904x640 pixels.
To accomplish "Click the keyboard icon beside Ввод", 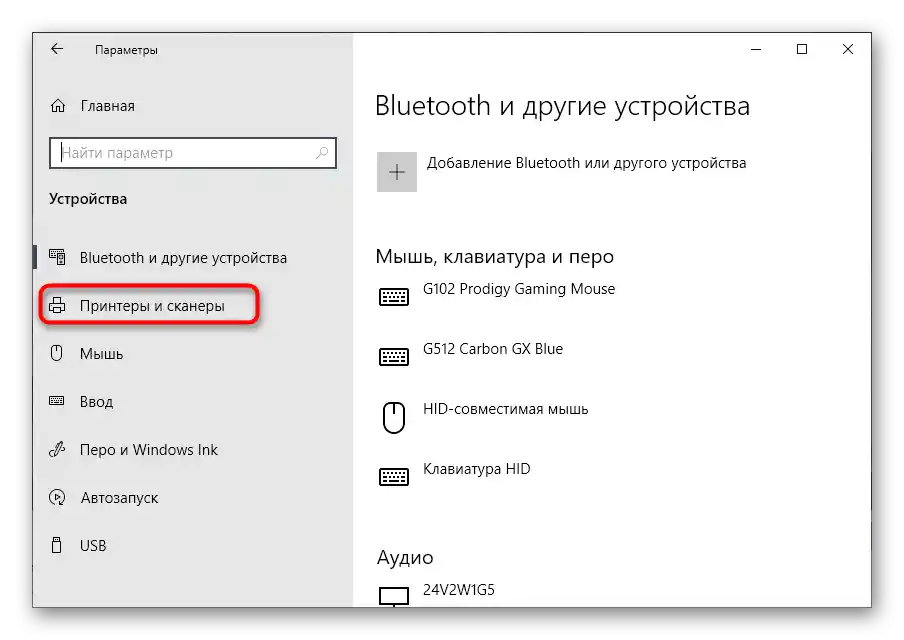I will [56, 401].
